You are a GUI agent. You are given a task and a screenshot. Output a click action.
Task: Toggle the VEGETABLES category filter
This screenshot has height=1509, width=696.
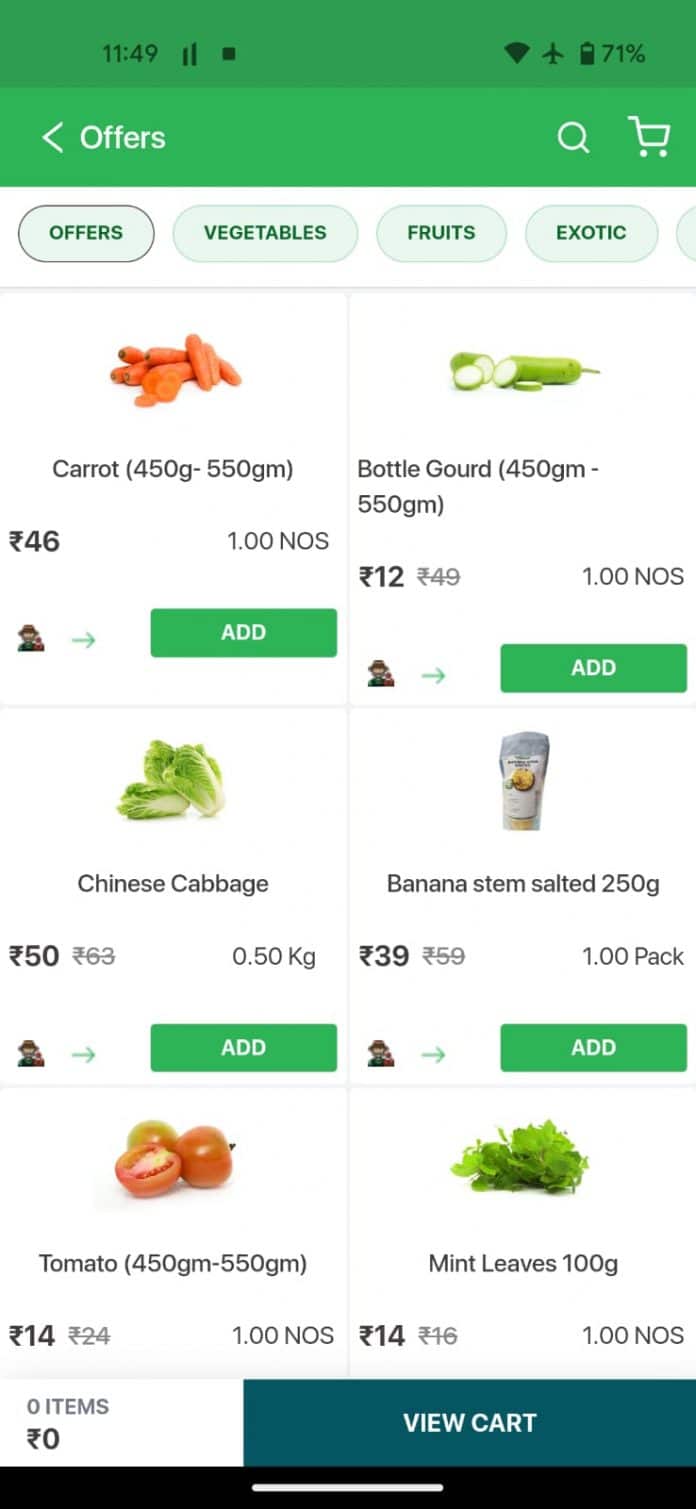click(x=265, y=233)
